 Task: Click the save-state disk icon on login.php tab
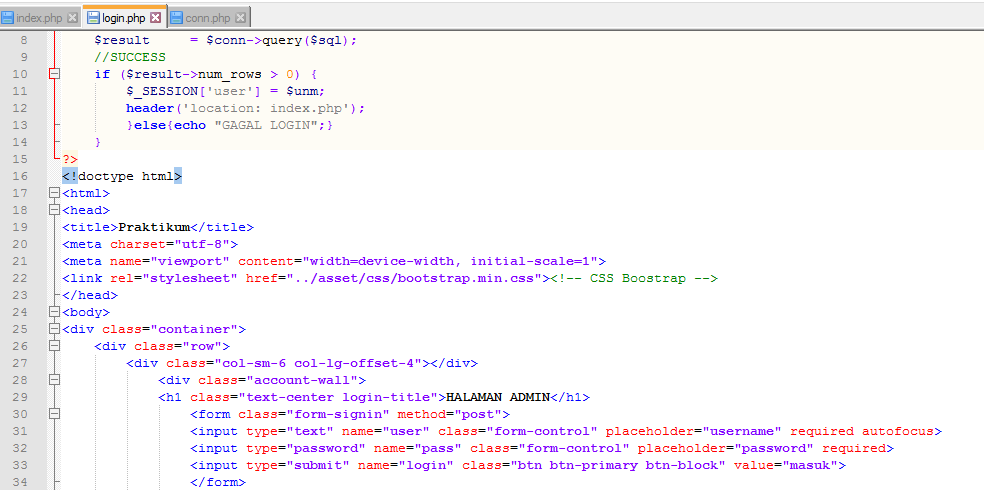tap(93, 18)
